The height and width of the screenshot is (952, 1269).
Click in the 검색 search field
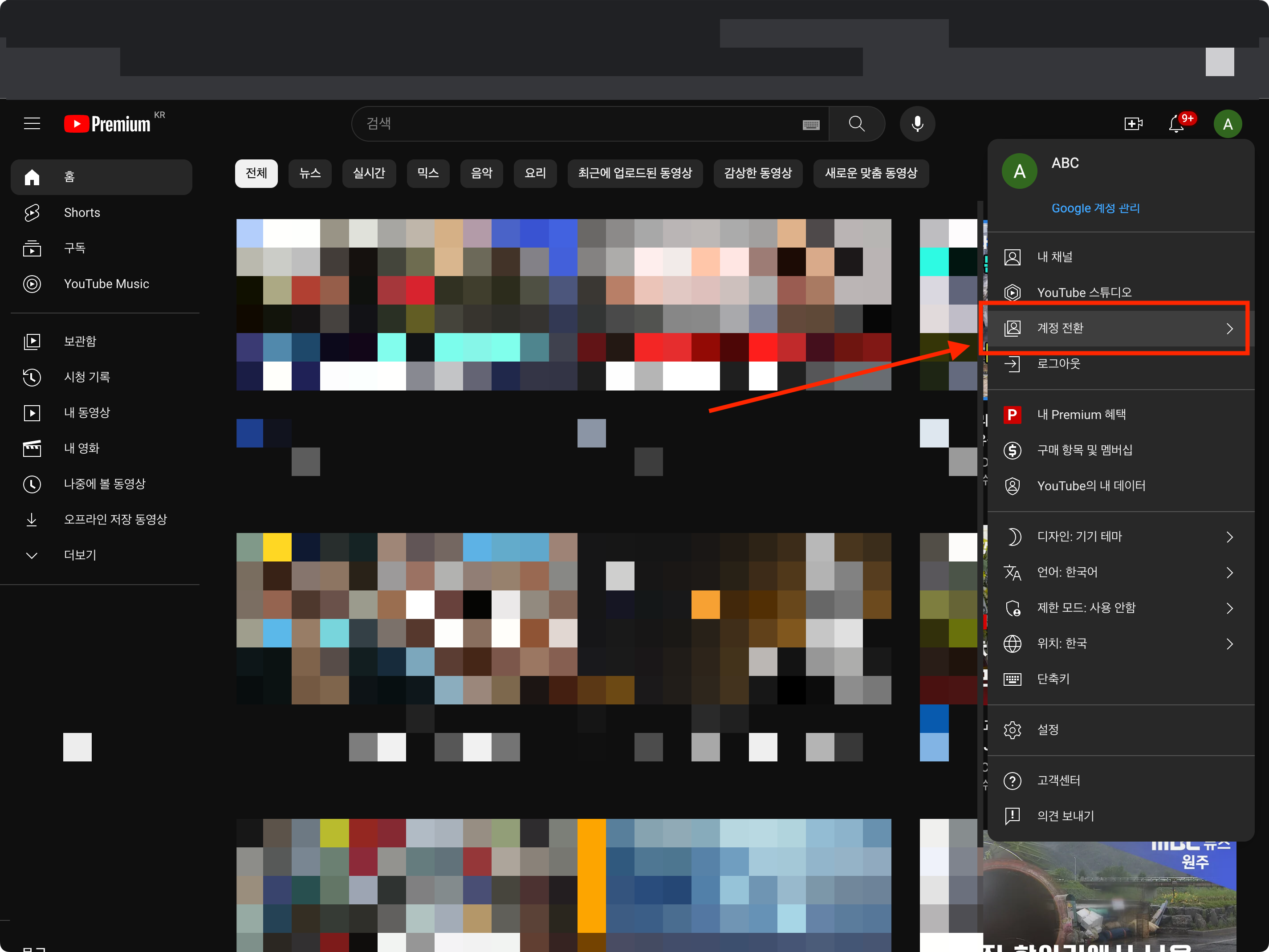573,124
